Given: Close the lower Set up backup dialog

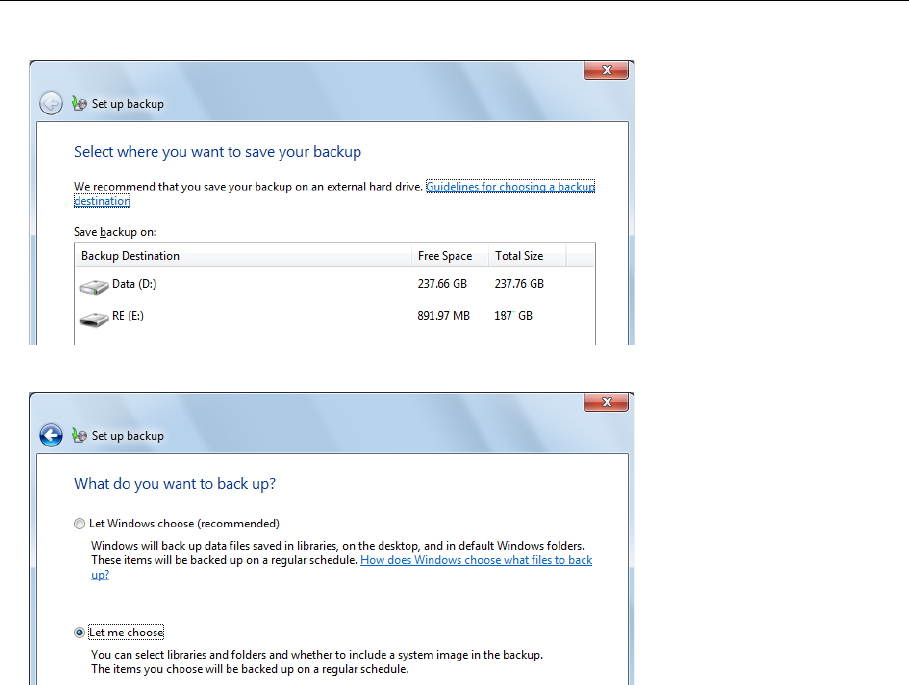Looking at the screenshot, I should 606,402.
